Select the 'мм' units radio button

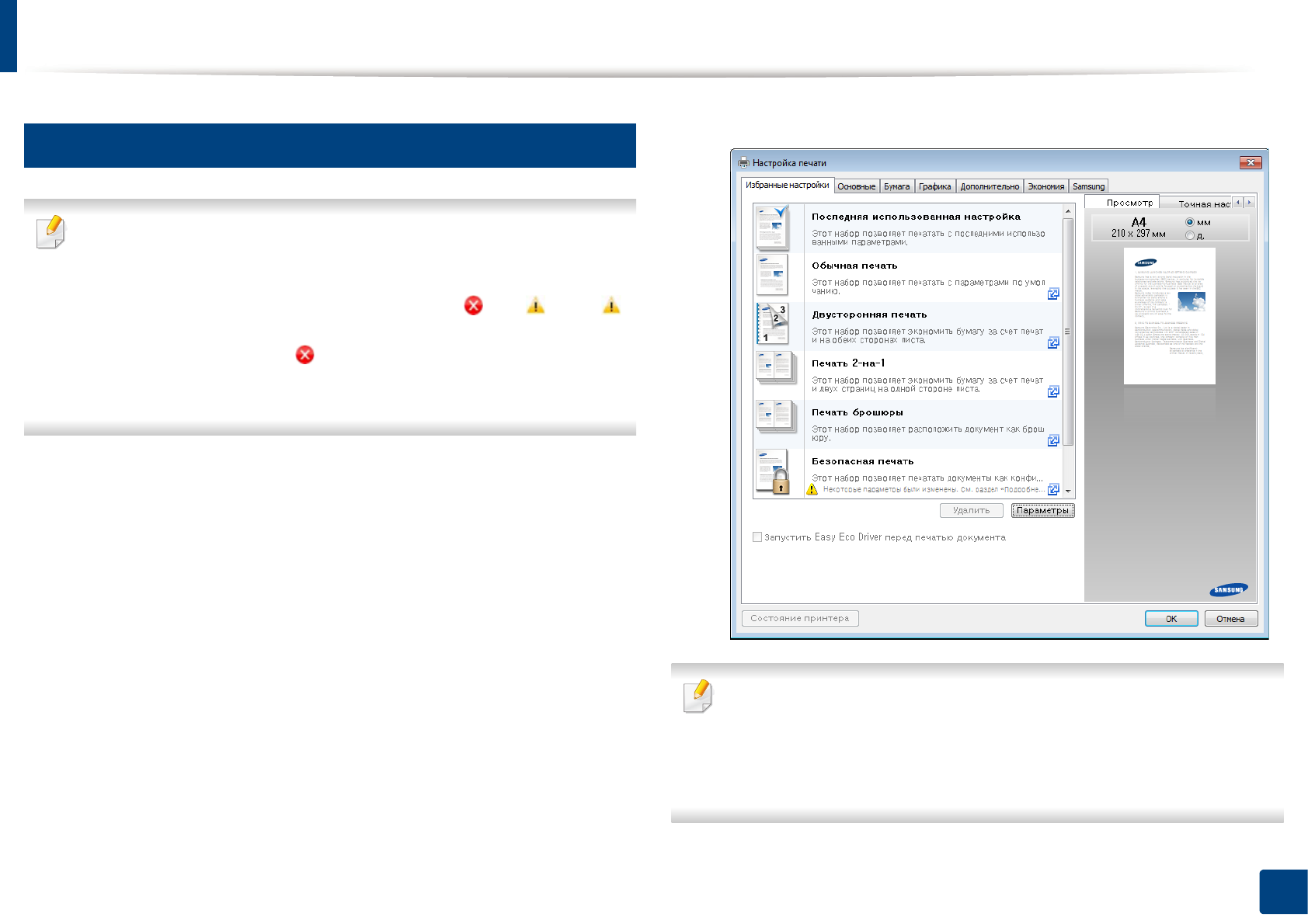click(x=1190, y=222)
